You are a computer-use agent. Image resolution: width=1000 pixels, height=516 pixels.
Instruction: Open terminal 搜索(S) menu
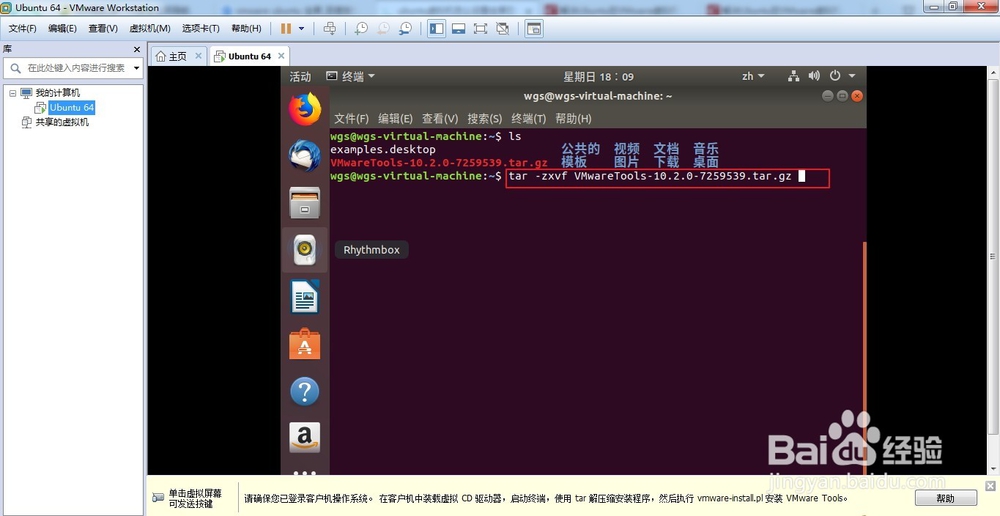pos(485,119)
